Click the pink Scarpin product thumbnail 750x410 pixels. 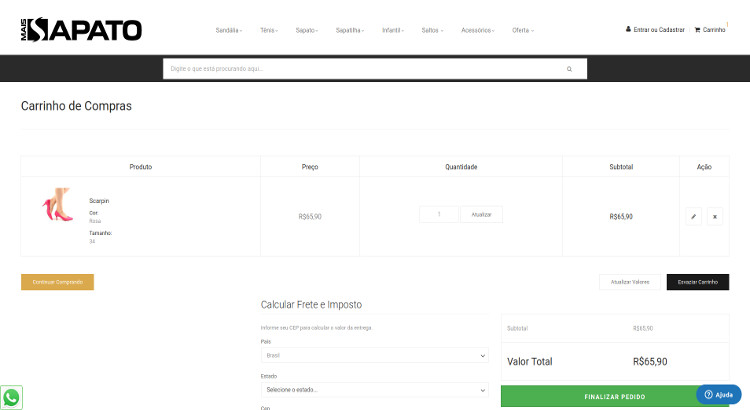(57, 205)
